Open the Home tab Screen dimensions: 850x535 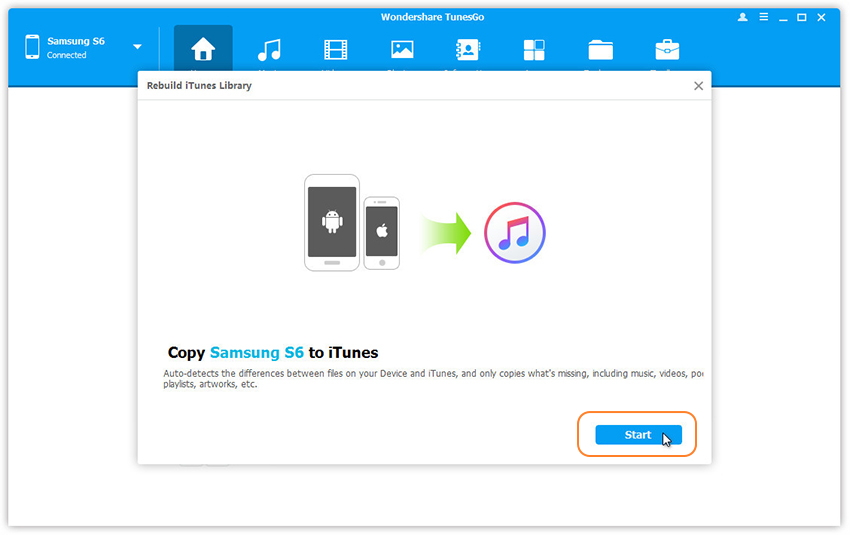pos(203,50)
